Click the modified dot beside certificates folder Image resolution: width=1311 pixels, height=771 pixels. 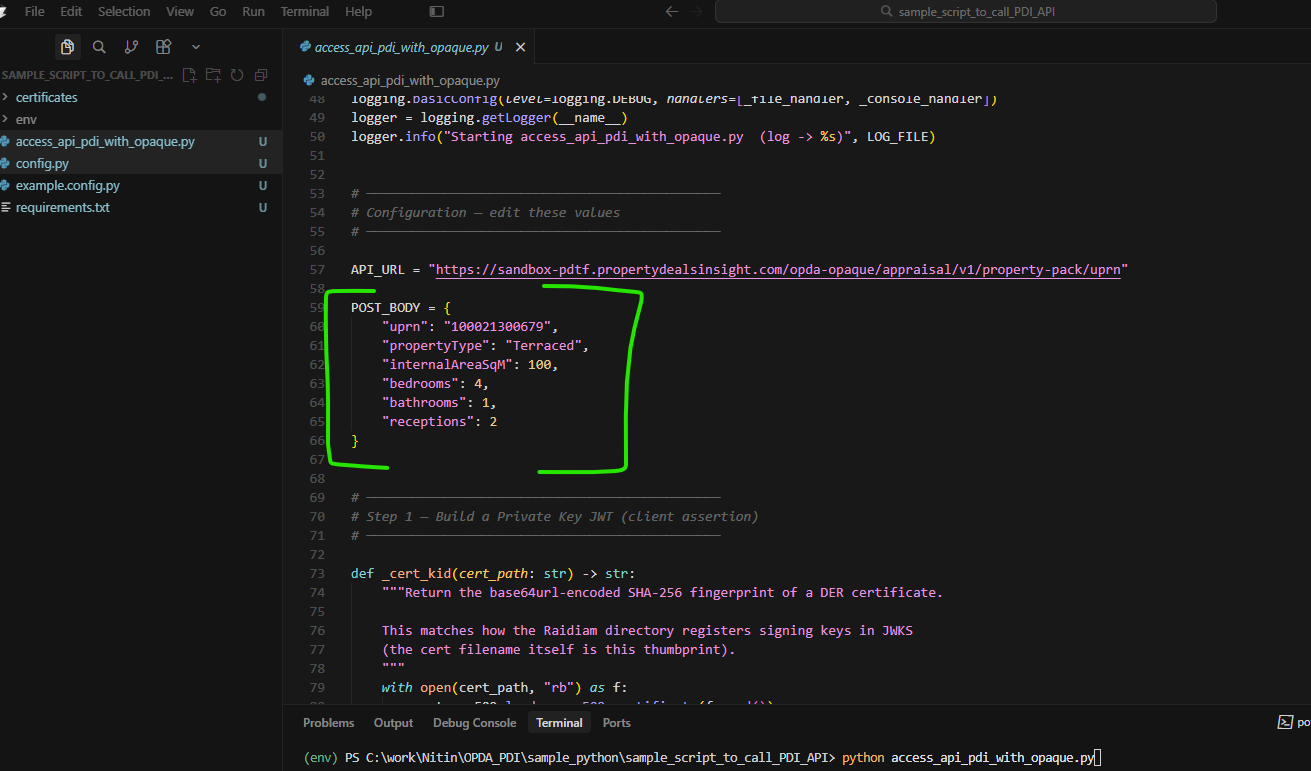click(262, 97)
